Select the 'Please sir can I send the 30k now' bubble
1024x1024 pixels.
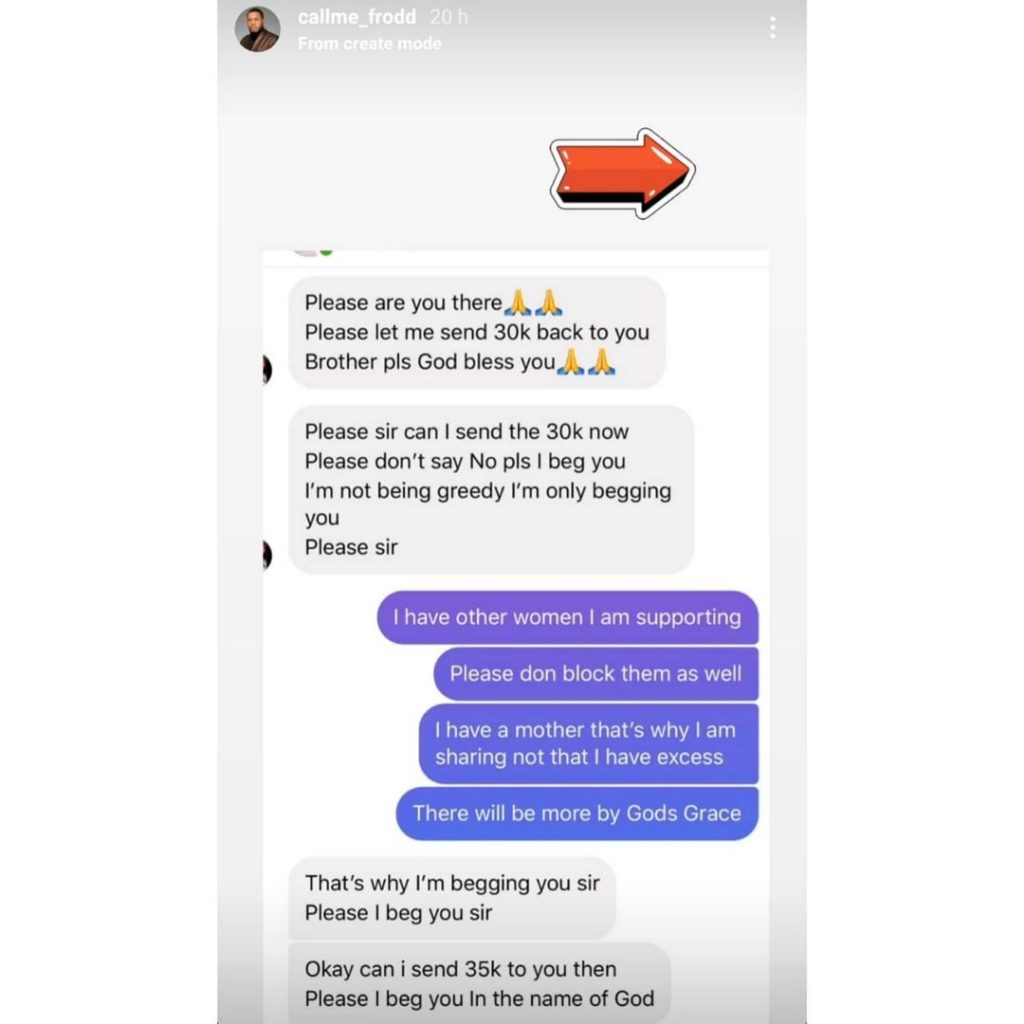pos(491,490)
